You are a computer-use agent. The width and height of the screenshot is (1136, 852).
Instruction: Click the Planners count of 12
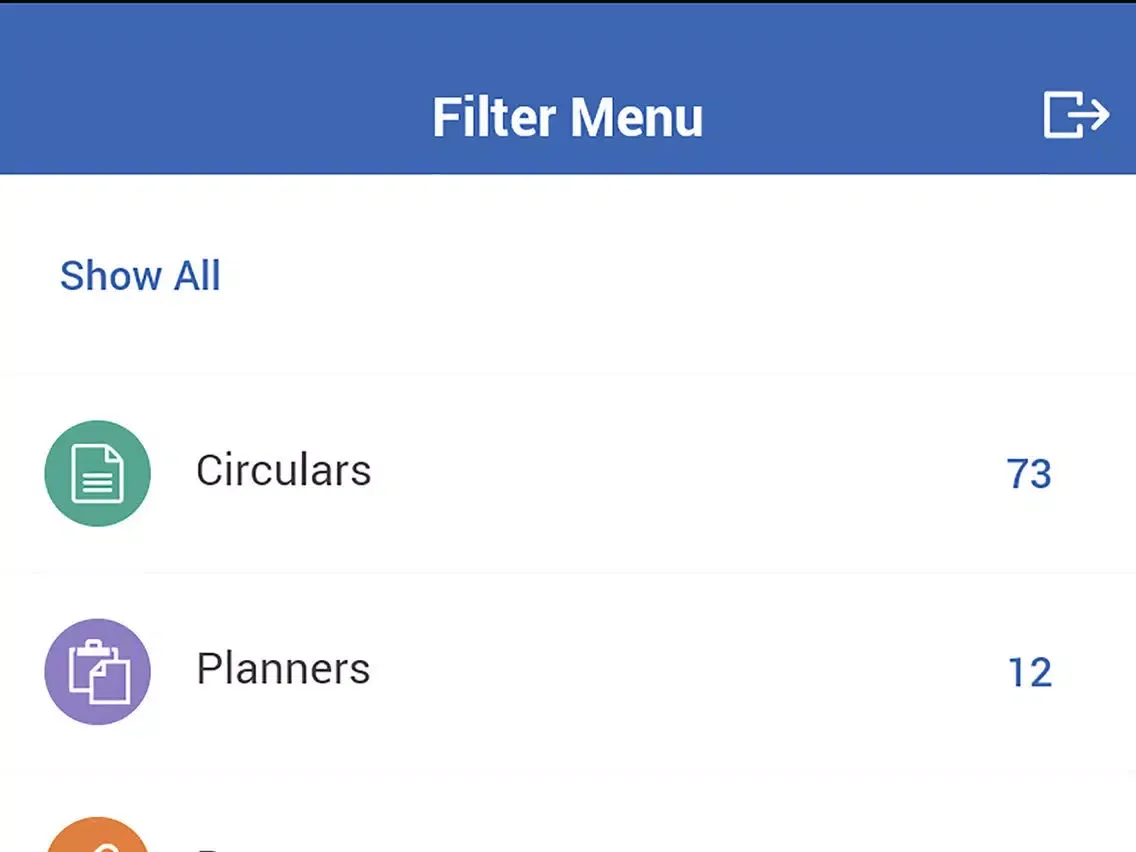coord(1029,672)
